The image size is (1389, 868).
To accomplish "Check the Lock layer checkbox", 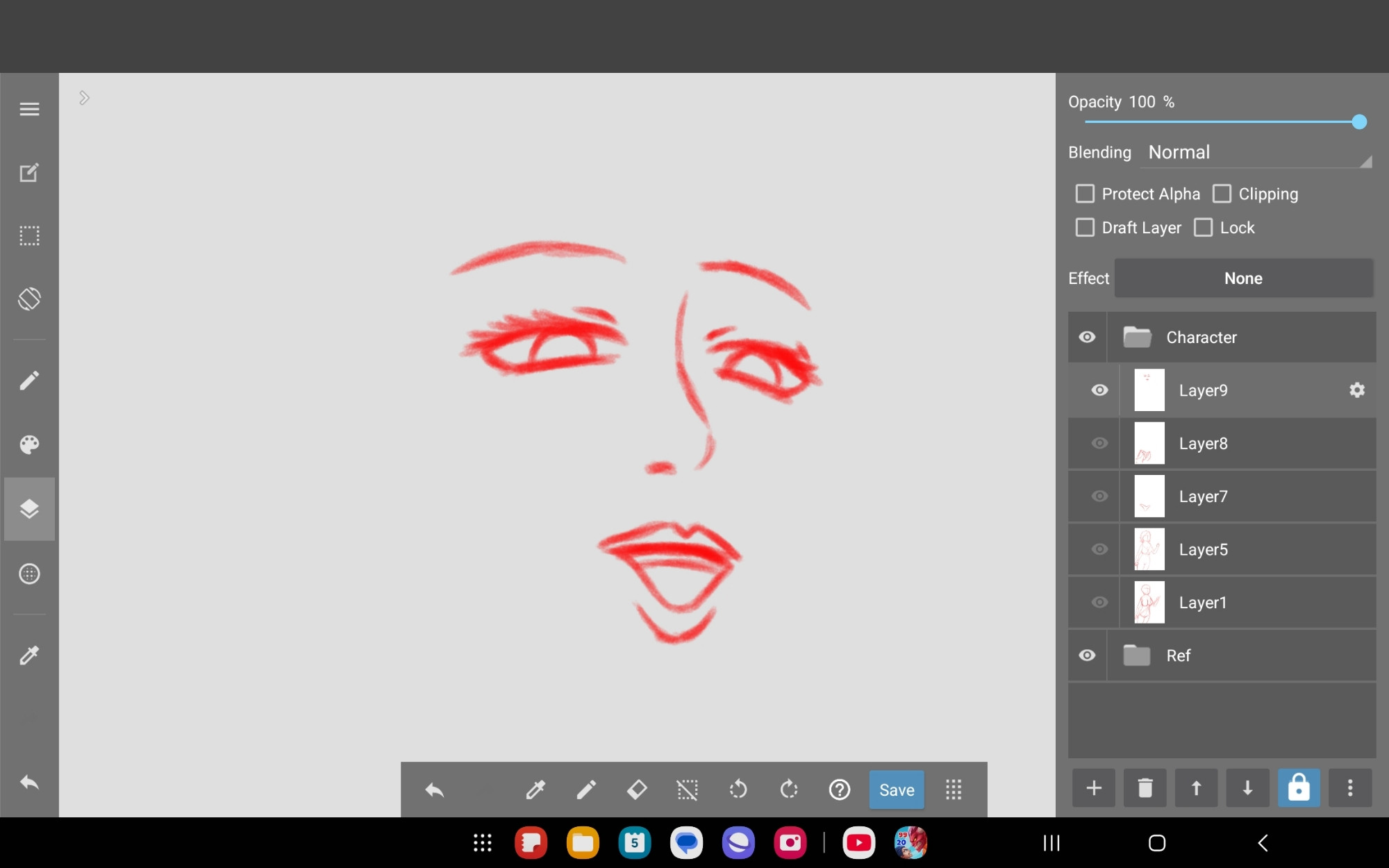I will click(1203, 228).
